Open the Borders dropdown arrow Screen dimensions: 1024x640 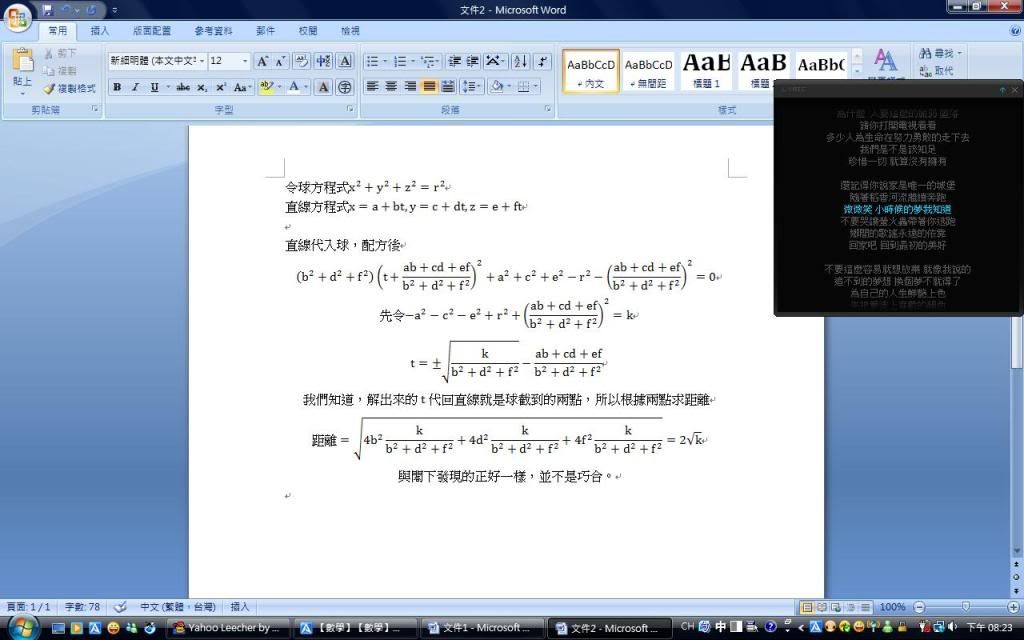click(536, 86)
